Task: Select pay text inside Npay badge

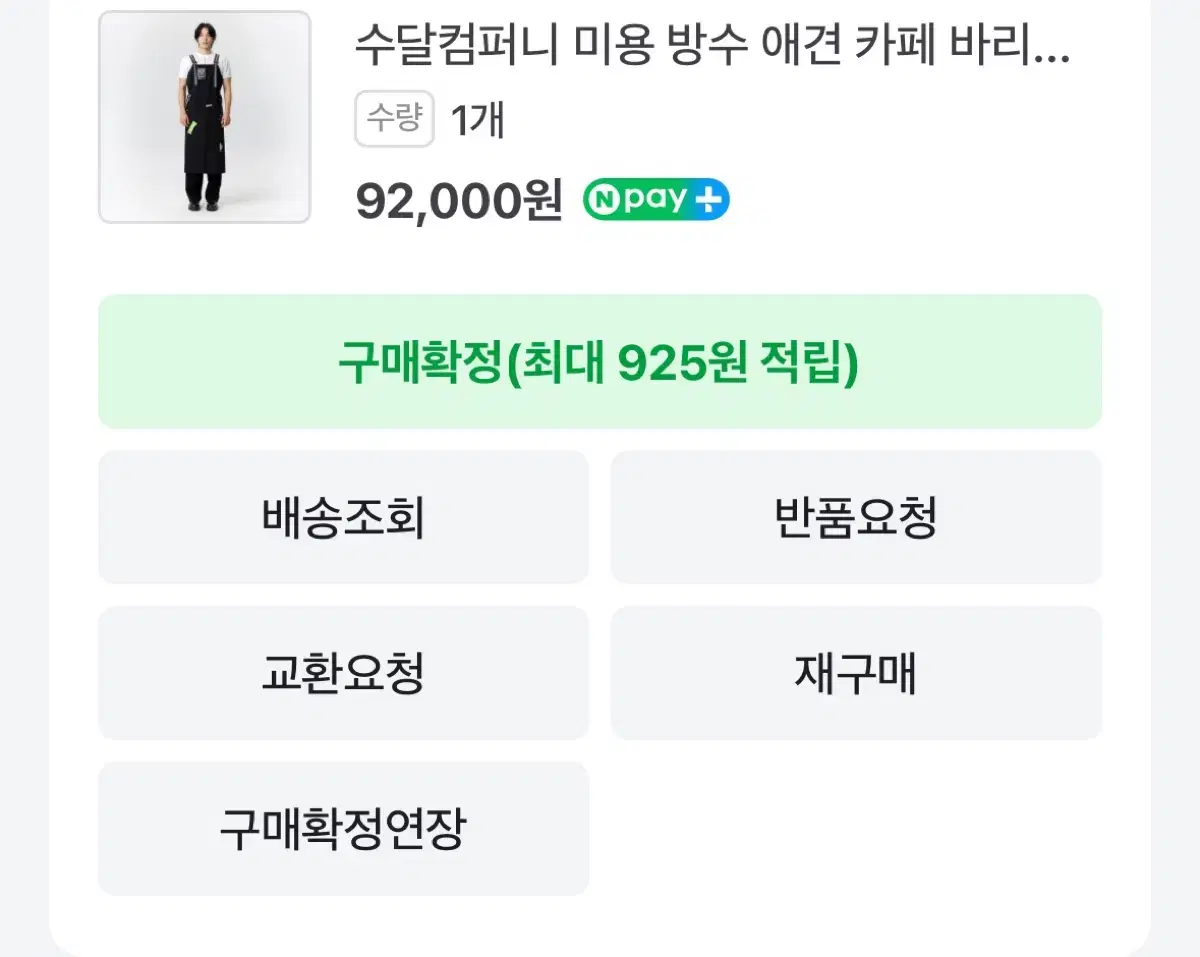Action: [655, 200]
